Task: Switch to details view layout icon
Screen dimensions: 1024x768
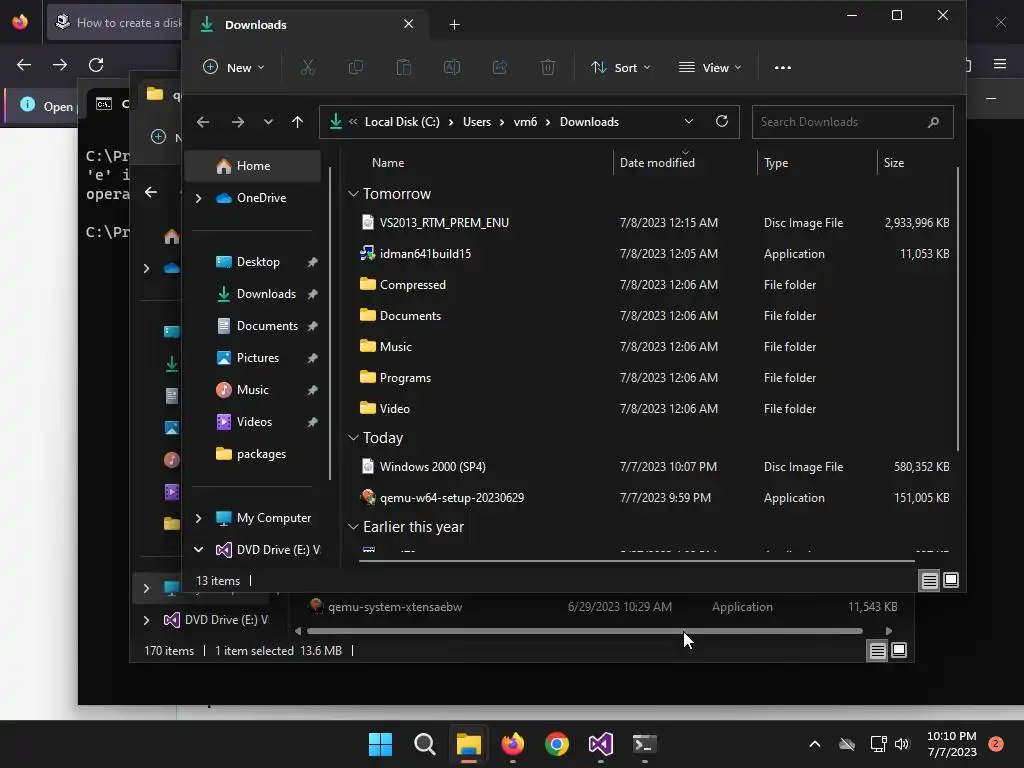Action: [929, 580]
